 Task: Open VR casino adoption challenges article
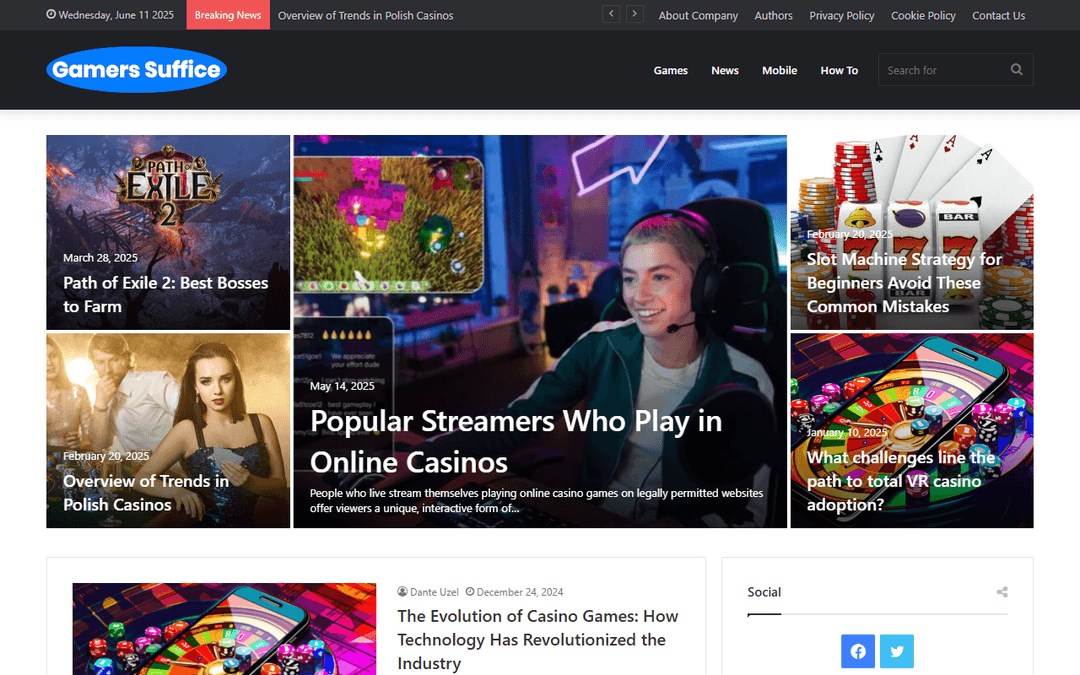[x=901, y=481]
